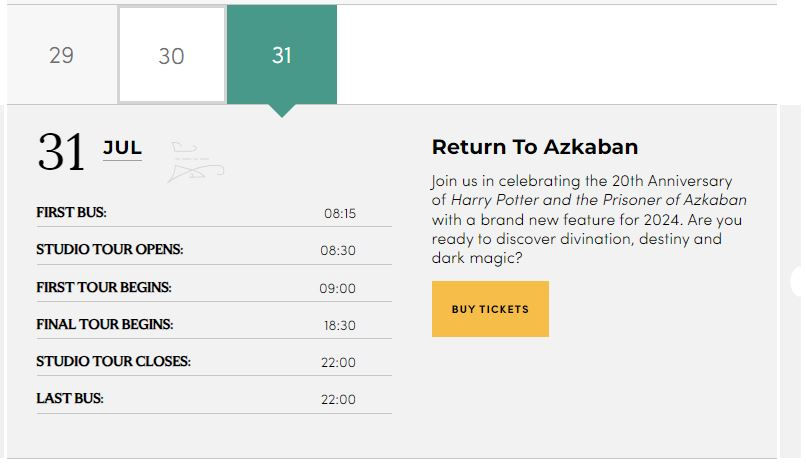Click the JUL month label
Screen dimensions: 806x466
(122, 148)
